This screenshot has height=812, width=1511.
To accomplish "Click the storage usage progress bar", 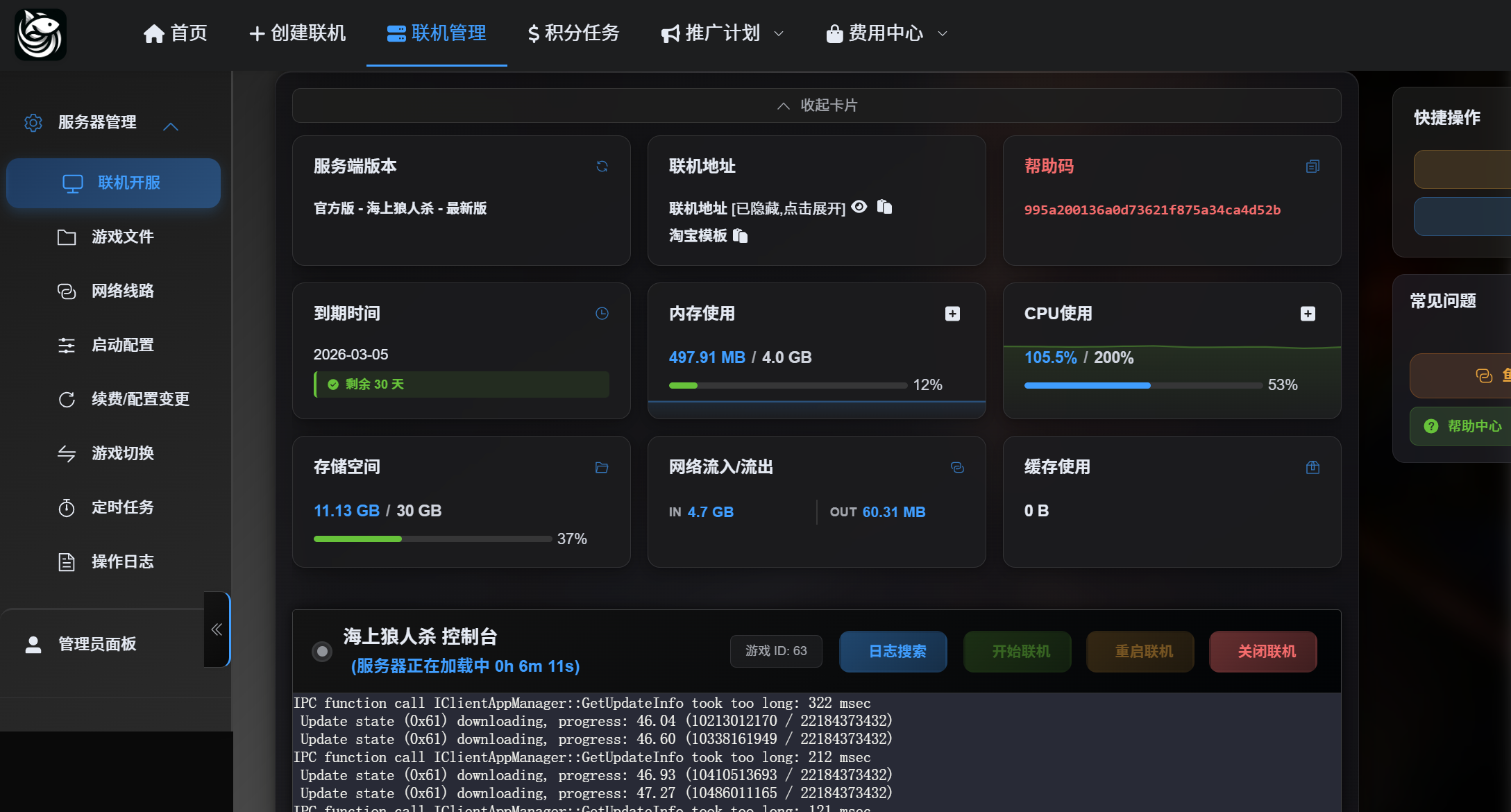I will (x=432, y=539).
